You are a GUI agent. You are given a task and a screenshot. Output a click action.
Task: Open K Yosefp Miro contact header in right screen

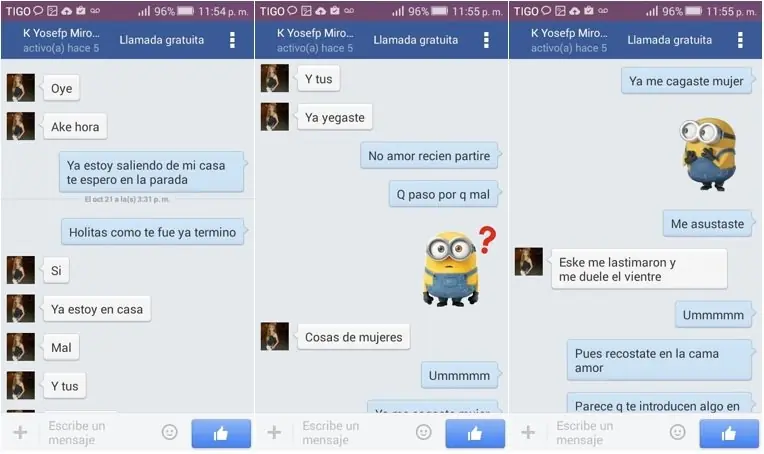click(x=569, y=40)
